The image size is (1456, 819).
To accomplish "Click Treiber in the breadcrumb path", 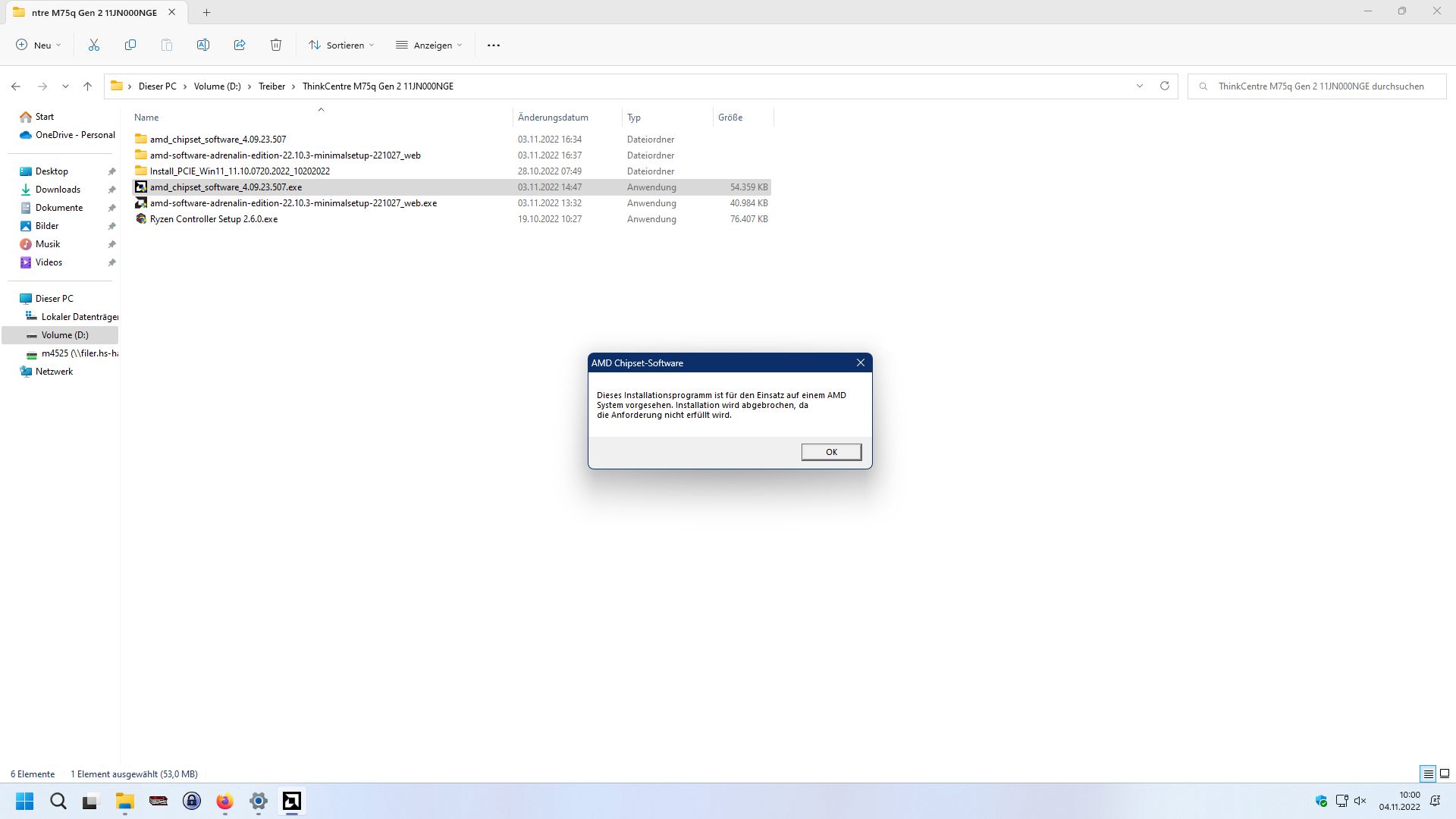I will point(271,86).
